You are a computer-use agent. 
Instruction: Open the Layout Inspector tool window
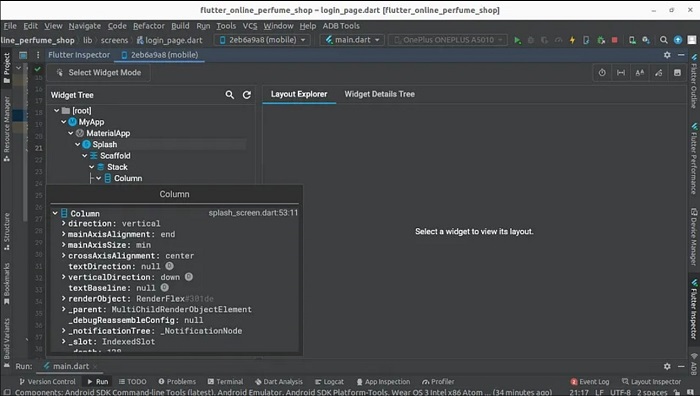click(x=651, y=382)
